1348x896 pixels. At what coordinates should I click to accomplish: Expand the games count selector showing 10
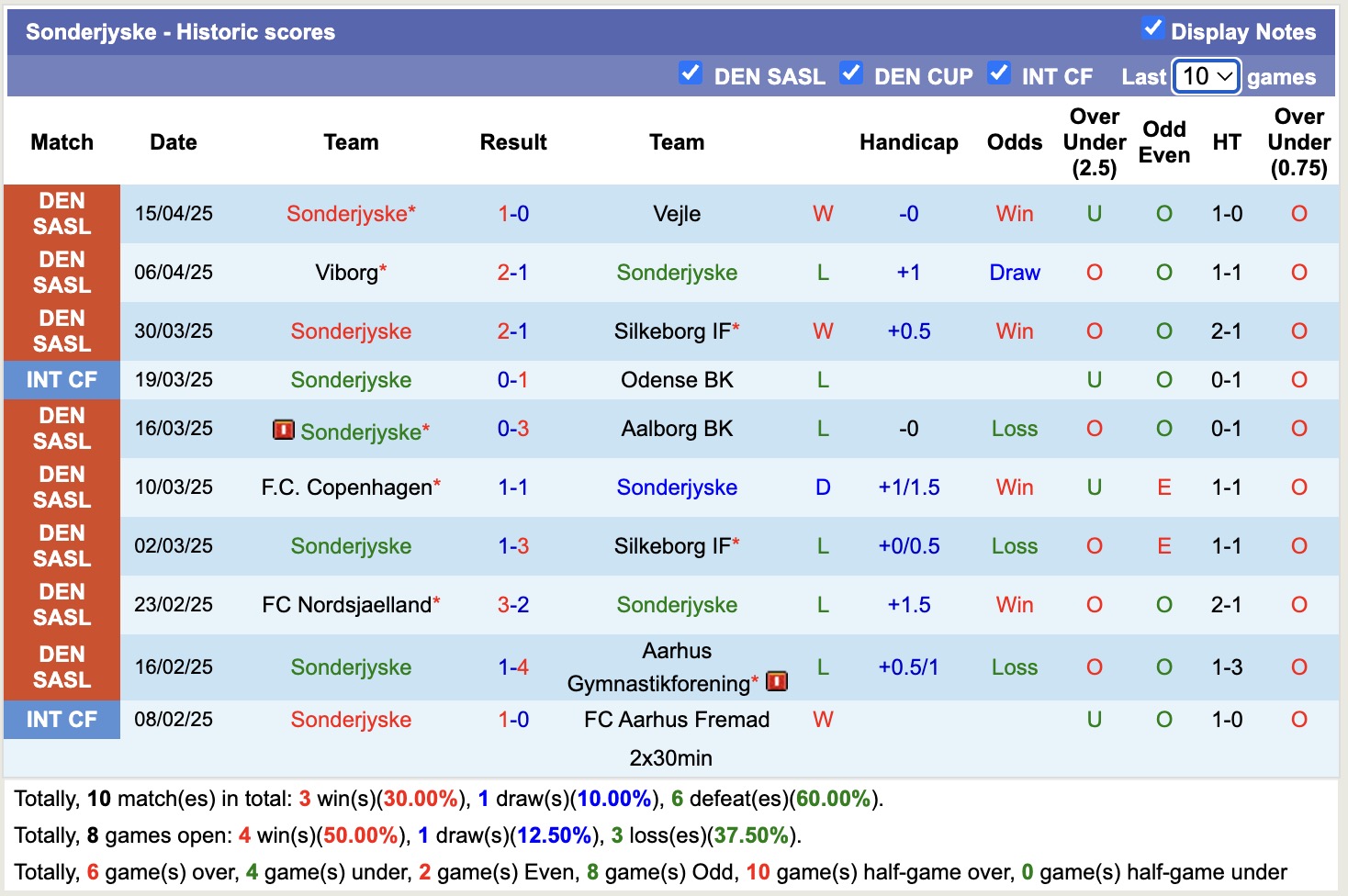(x=1206, y=76)
